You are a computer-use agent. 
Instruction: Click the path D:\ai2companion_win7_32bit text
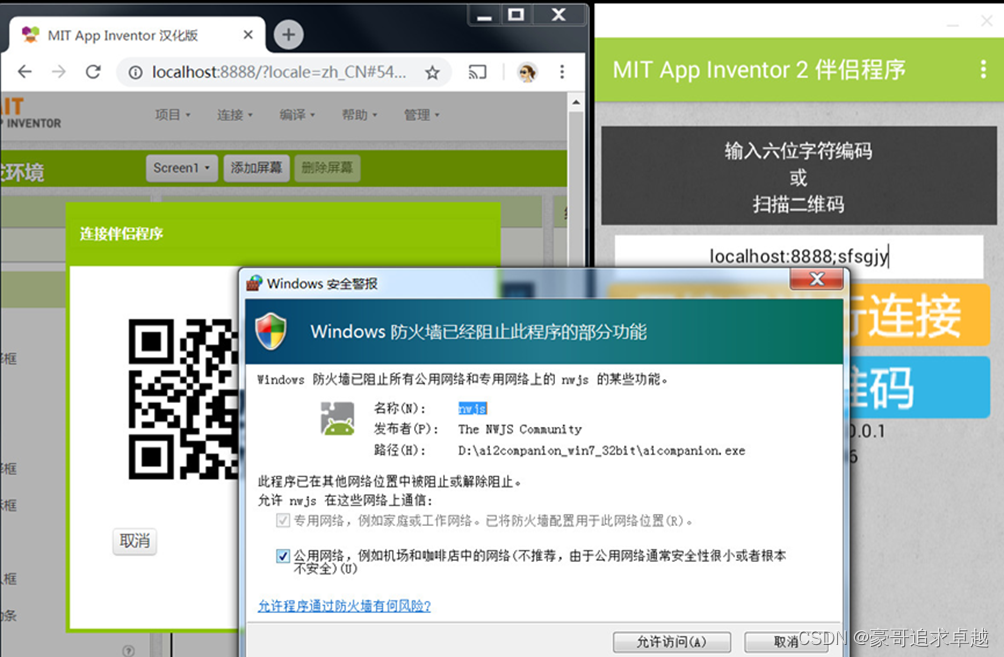[602, 451]
